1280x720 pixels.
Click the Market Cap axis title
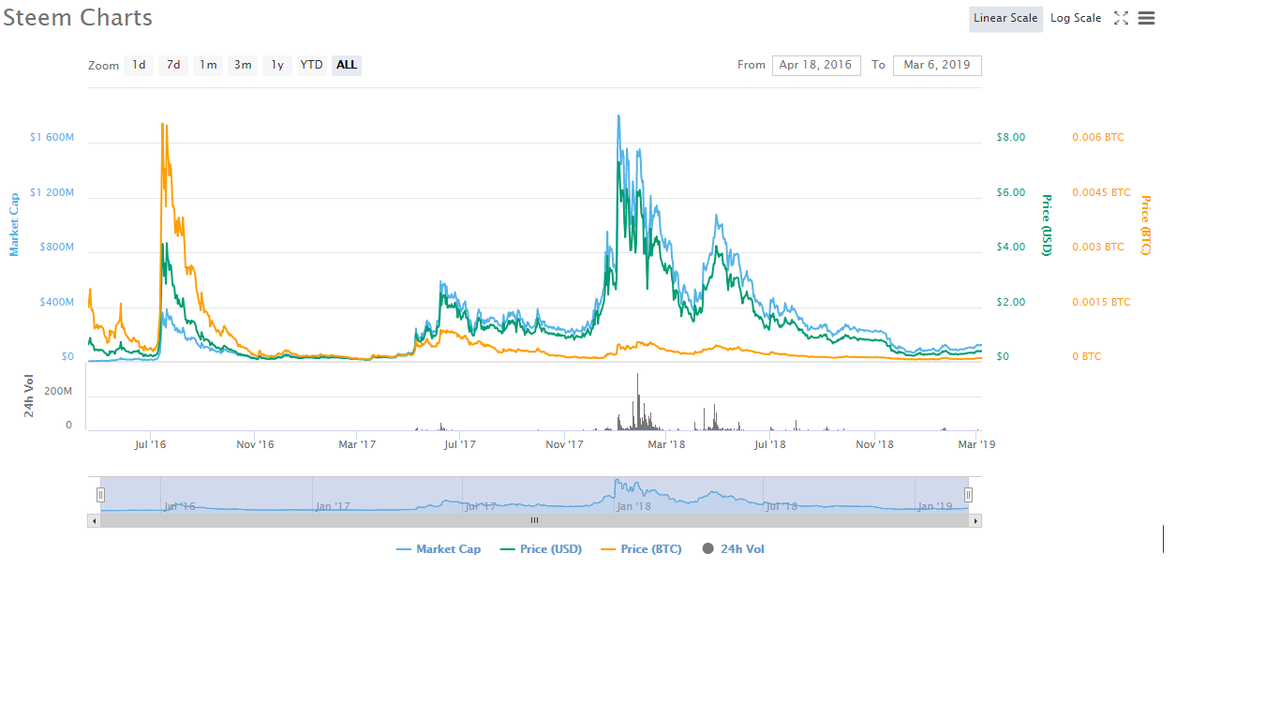click(14, 225)
